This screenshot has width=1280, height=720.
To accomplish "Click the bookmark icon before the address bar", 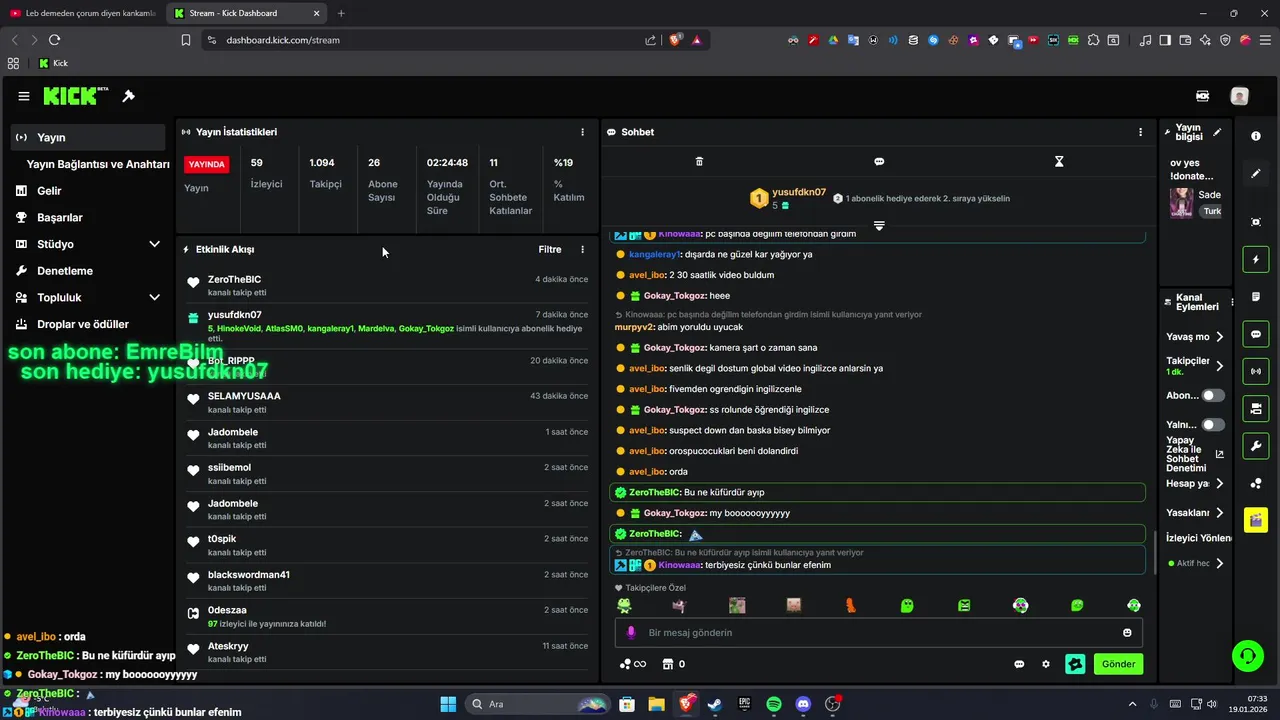I will (186, 40).
